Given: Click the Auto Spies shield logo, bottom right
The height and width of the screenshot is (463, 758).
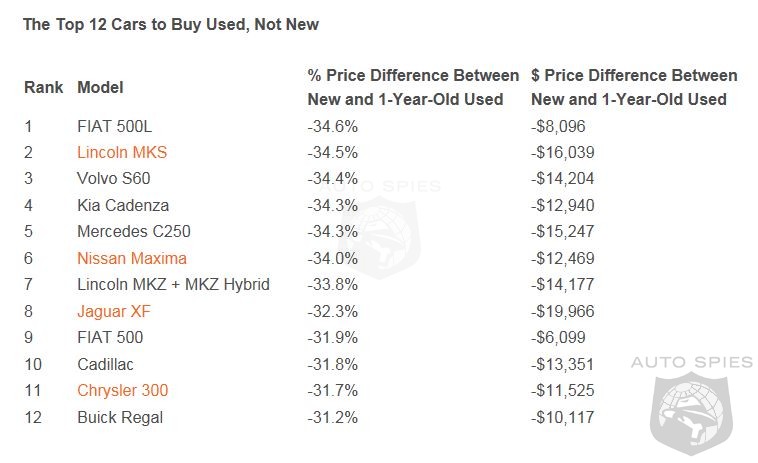Looking at the screenshot, I should pyautogui.click(x=695, y=412).
